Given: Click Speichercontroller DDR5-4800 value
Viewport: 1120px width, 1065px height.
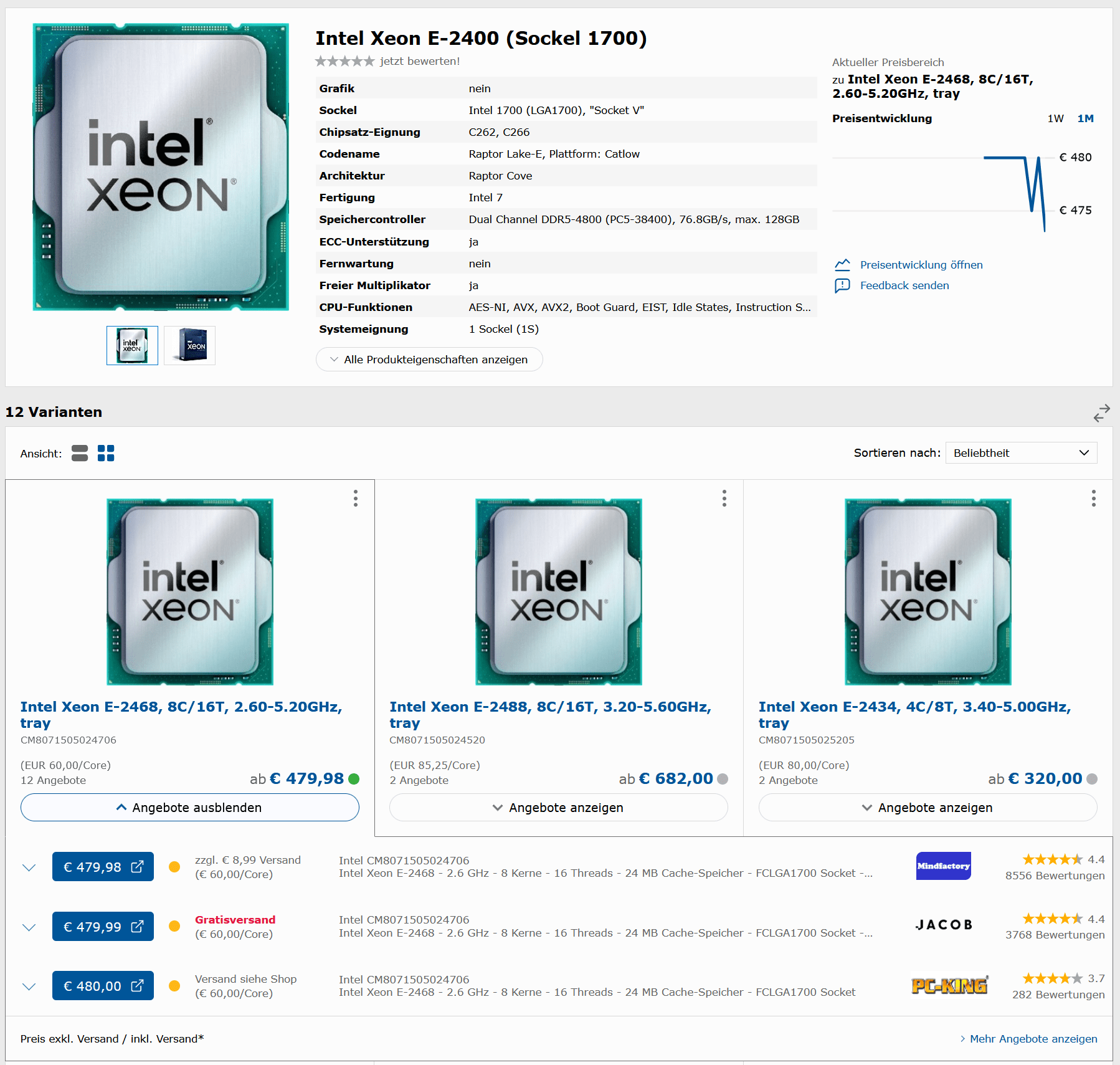Looking at the screenshot, I should 634,219.
